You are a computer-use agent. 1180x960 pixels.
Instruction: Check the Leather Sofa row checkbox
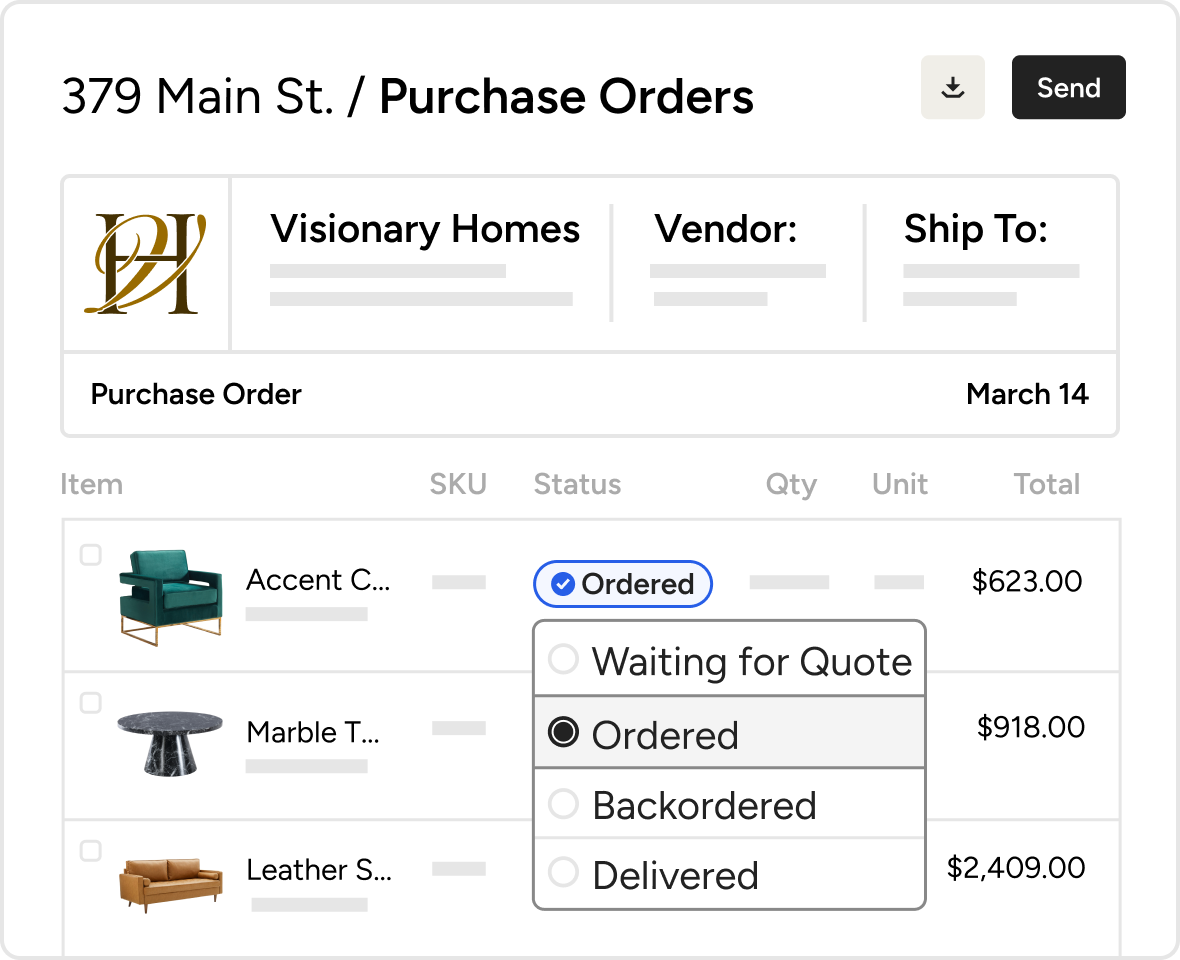[91, 851]
